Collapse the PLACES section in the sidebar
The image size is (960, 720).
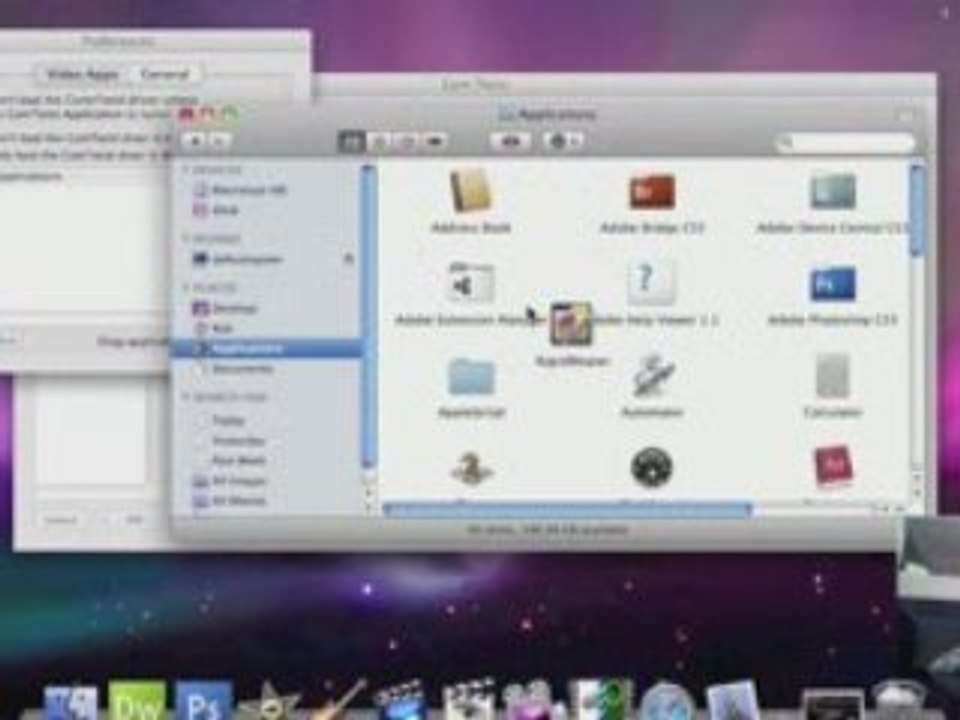coord(186,287)
